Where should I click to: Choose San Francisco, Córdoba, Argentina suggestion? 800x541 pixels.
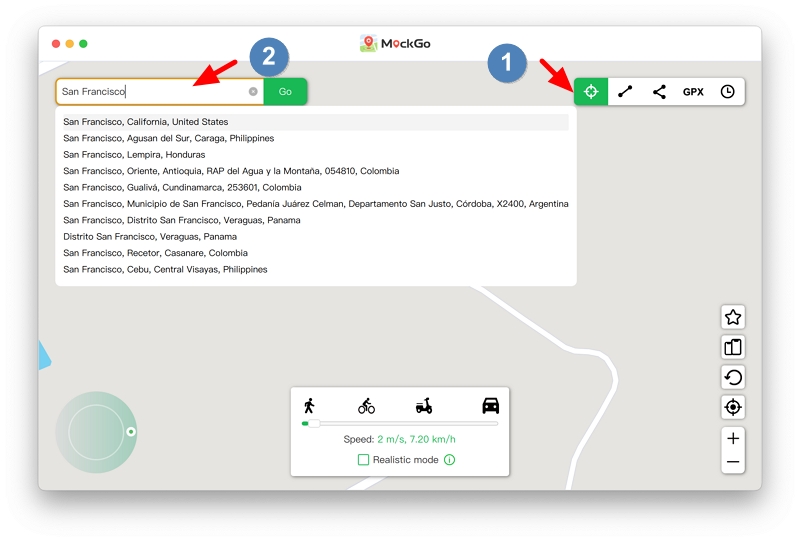[316, 204]
